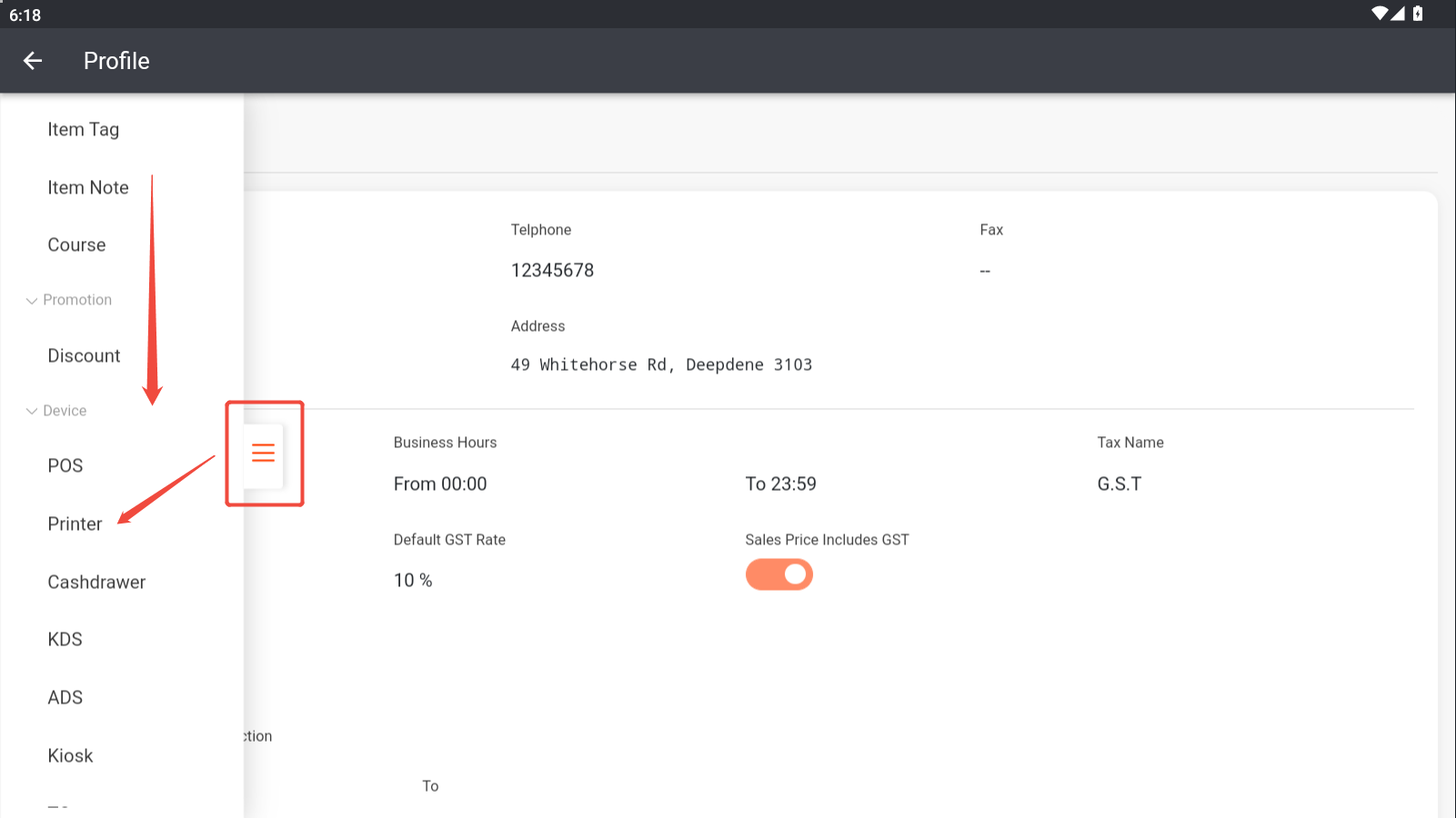Disable Sales Price Includes GST switch
The width and height of the screenshot is (1456, 818).
coord(778,574)
